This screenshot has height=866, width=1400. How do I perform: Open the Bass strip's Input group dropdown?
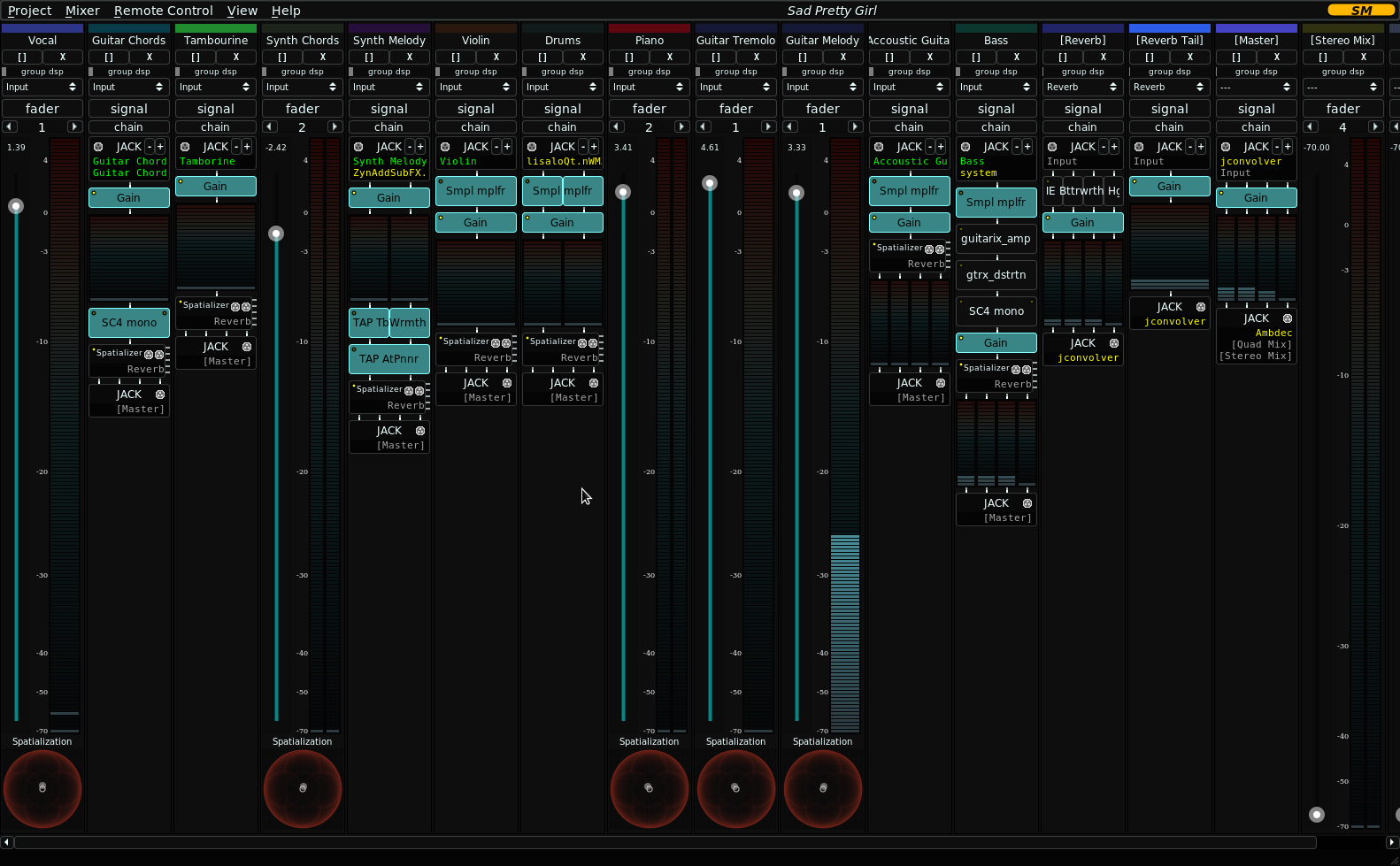point(996,87)
